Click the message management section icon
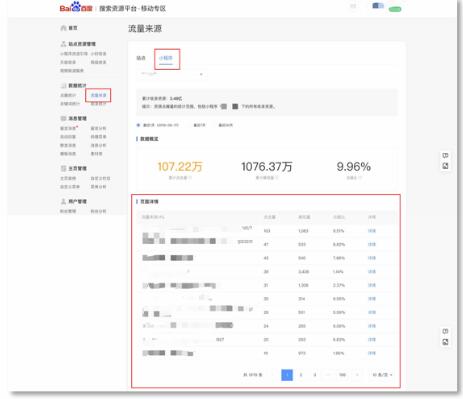 click(63, 118)
